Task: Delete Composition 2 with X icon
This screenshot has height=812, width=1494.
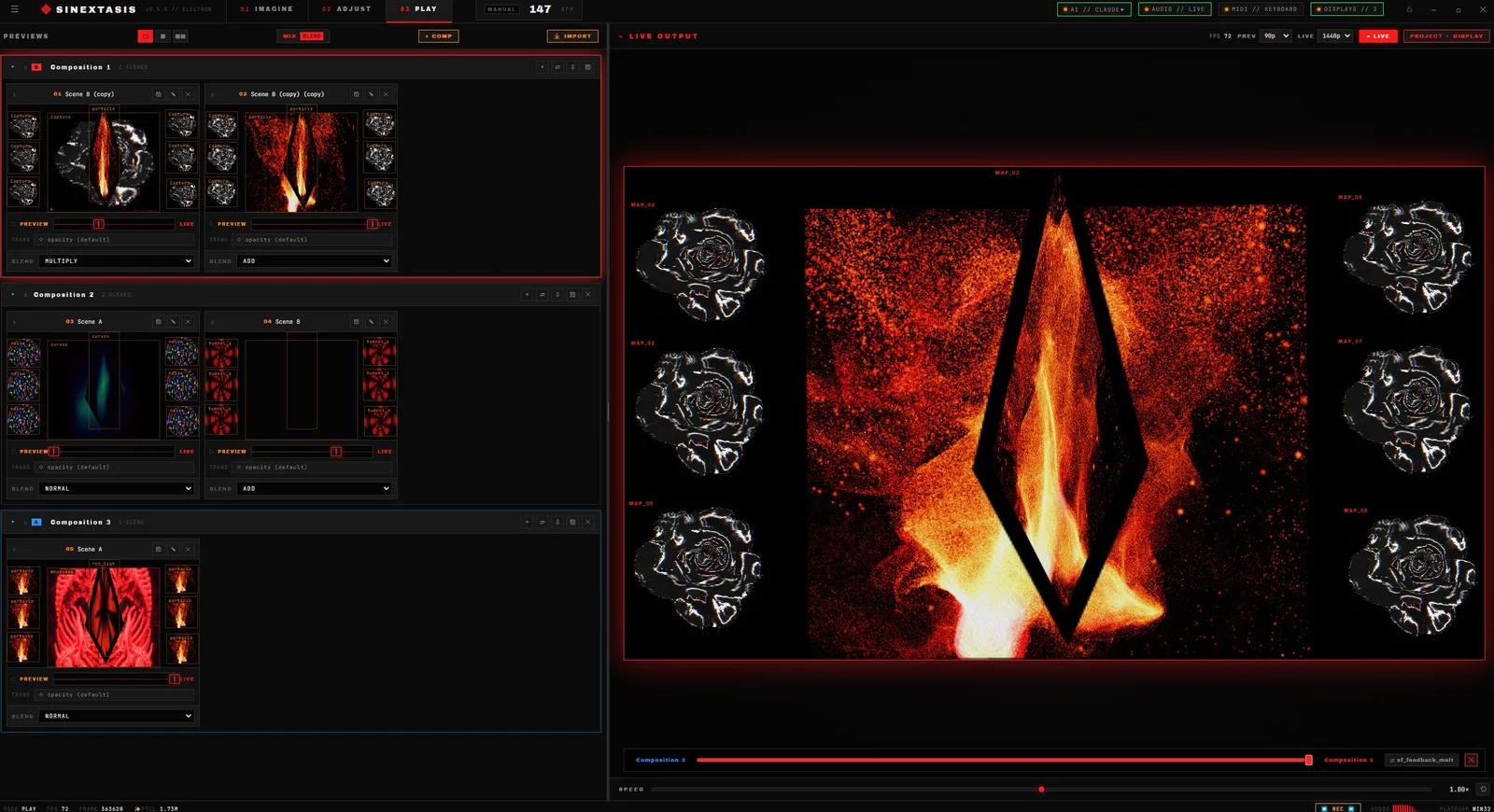Action: pos(587,295)
